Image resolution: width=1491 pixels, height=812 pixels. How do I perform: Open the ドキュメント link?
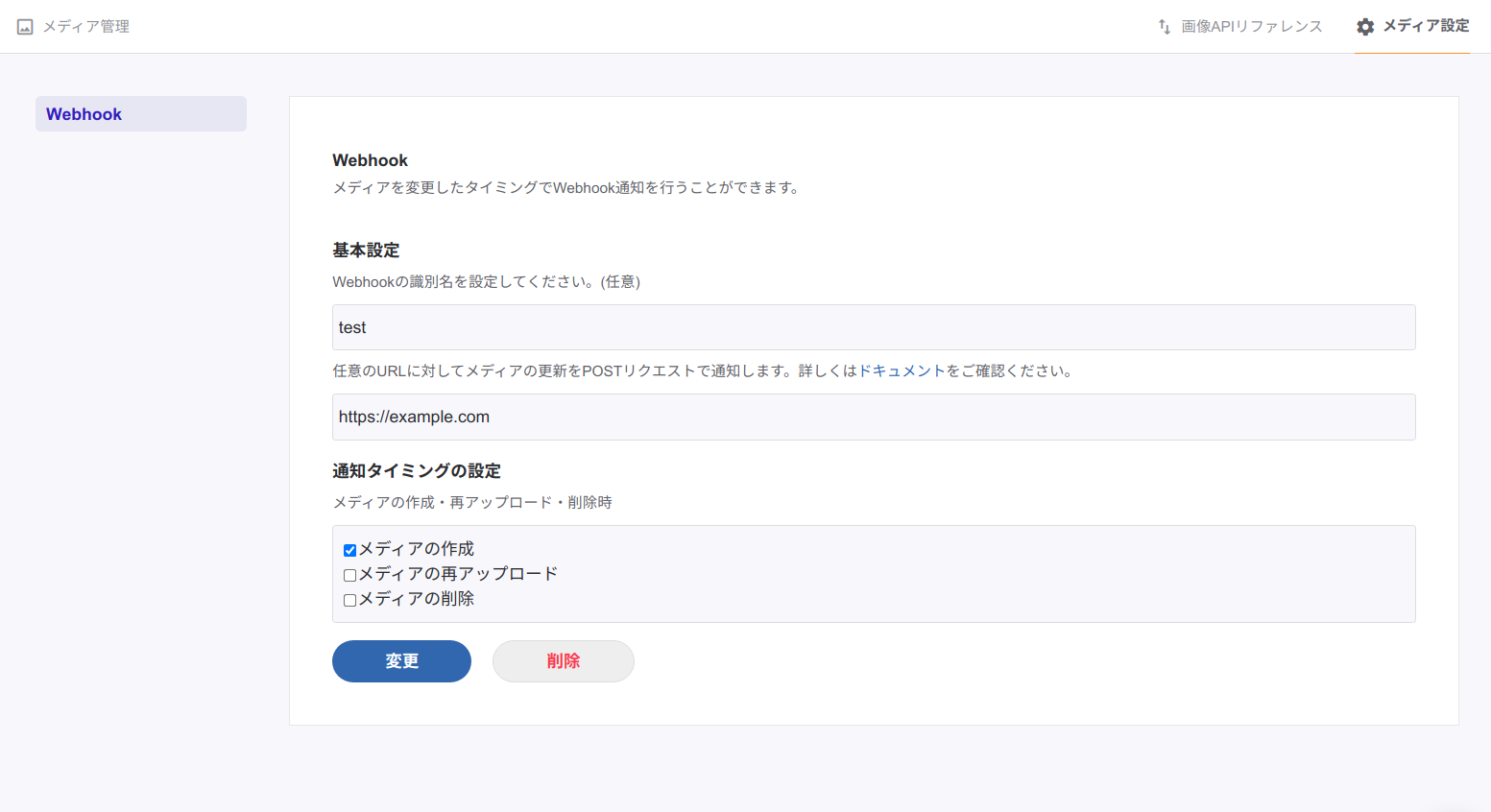902,371
